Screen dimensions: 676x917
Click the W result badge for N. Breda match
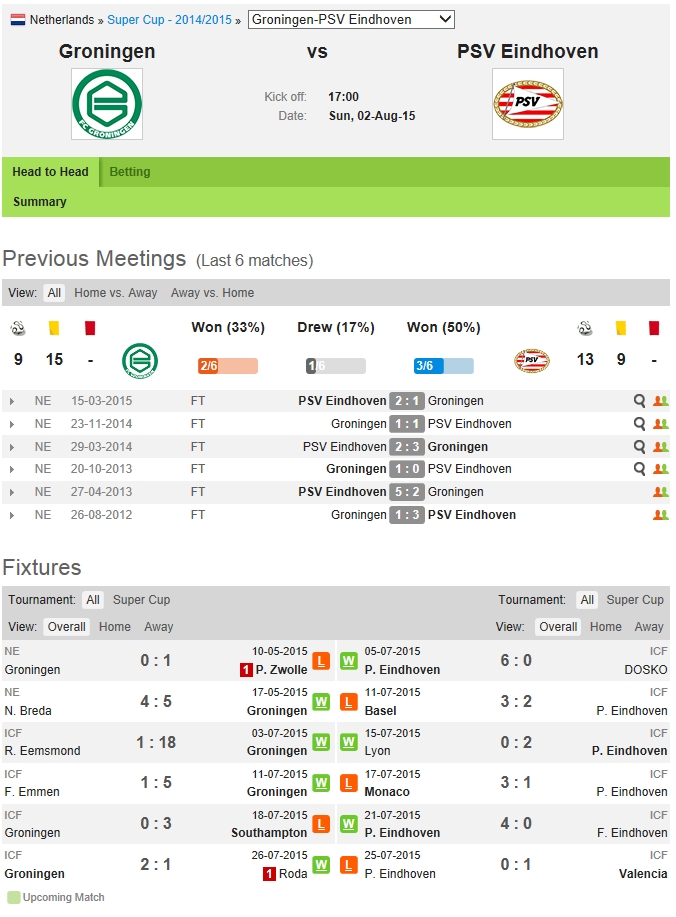coord(321,702)
